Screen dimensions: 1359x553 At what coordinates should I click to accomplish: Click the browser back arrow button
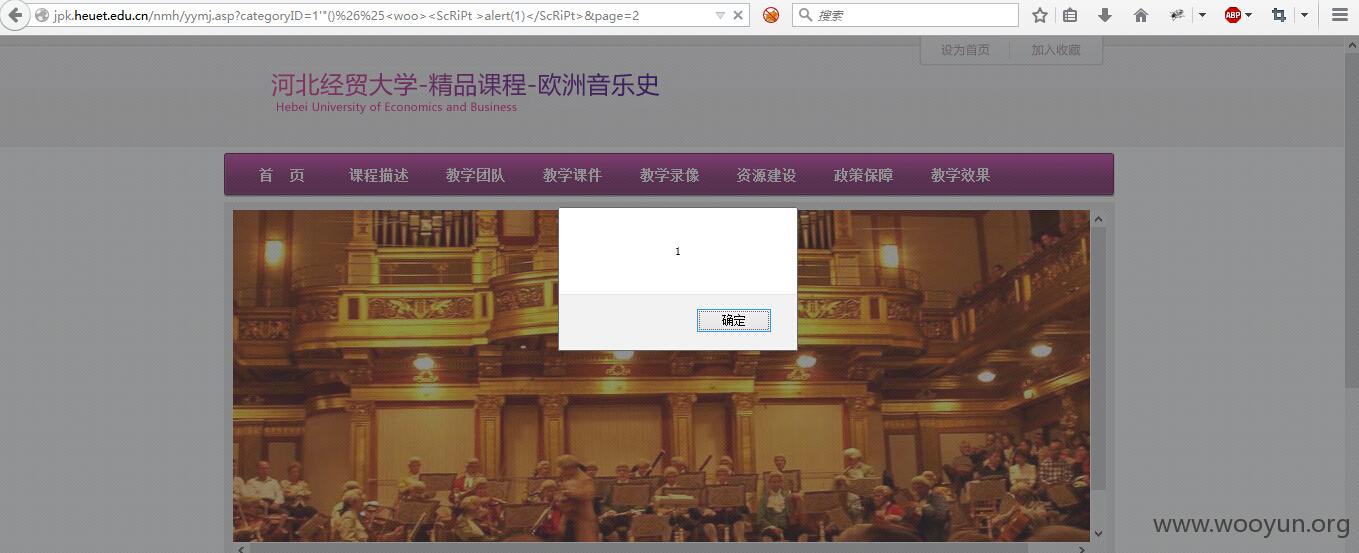(x=14, y=15)
